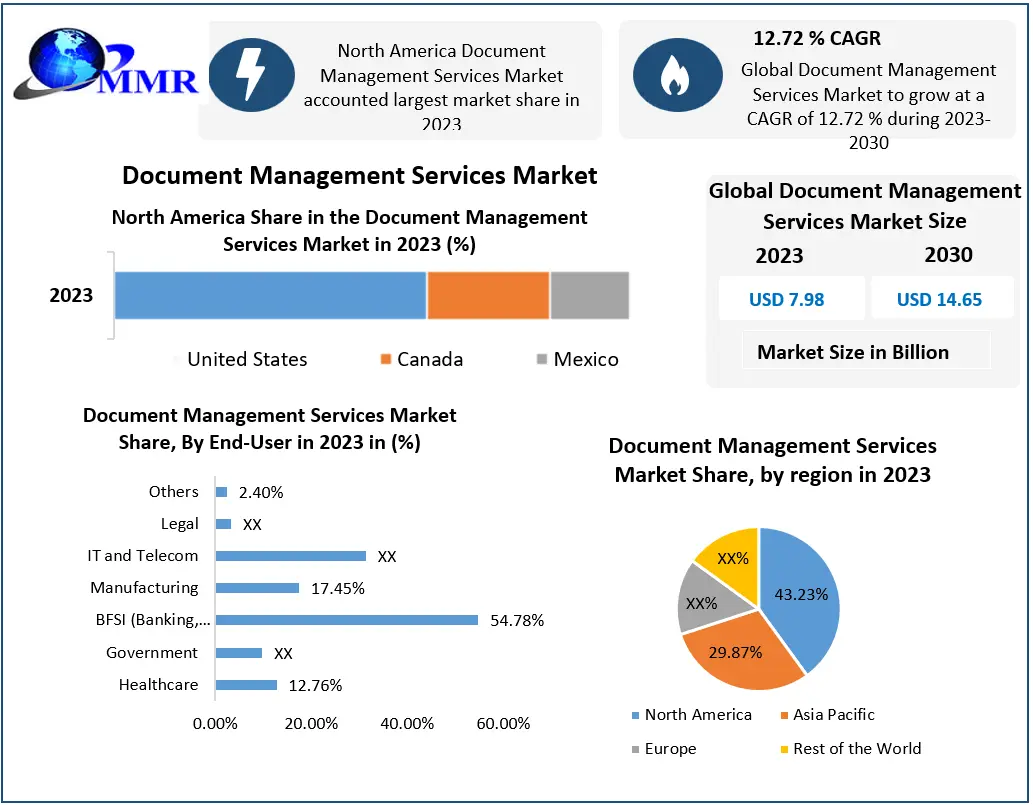The image size is (1033, 805).
Task: Expand the 2023 axis label bracket
Action: coord(70,294)
